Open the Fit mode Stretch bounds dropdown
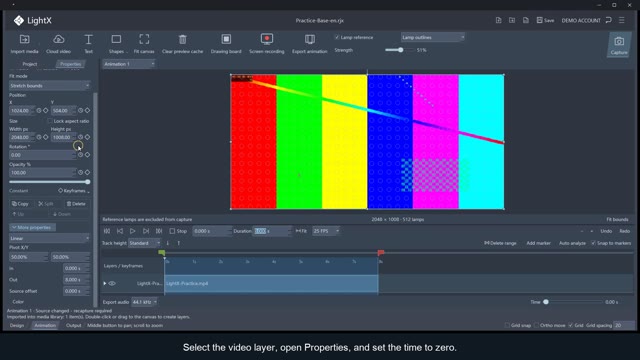 click(49, 86)
